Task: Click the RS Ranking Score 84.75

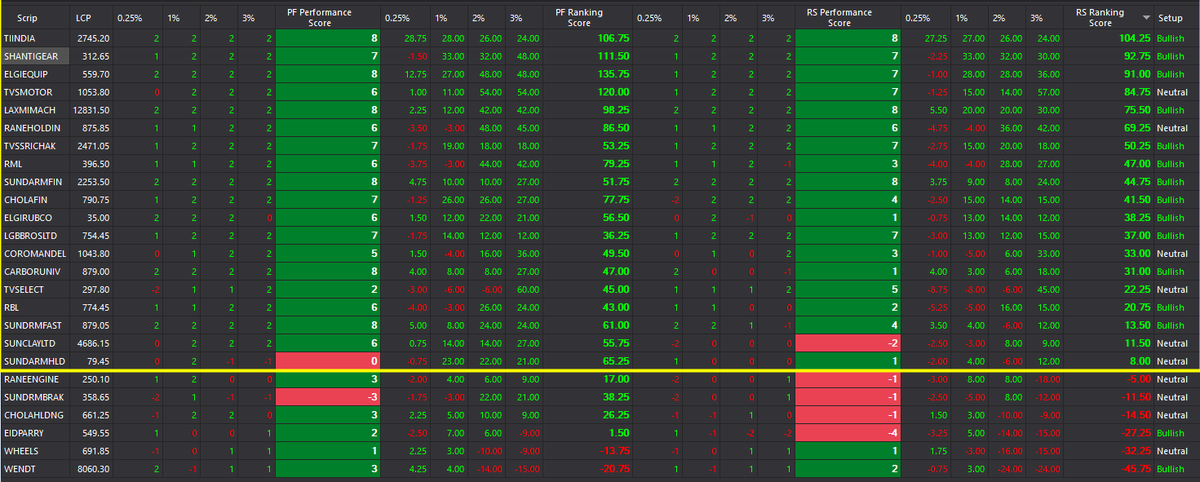Action: tap(1136, 91)
